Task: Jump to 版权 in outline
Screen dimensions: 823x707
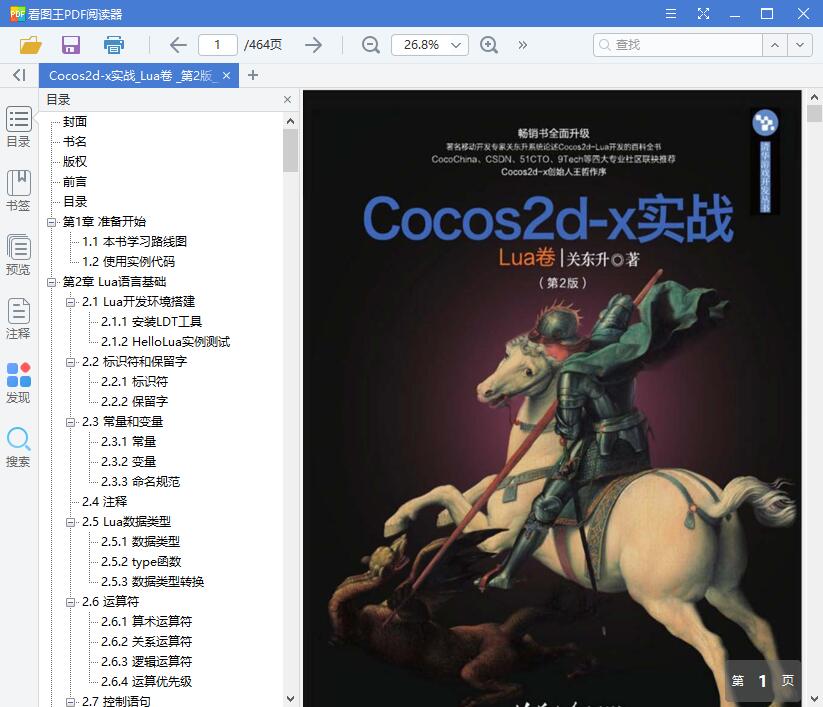Action: (x=75, y=162)
